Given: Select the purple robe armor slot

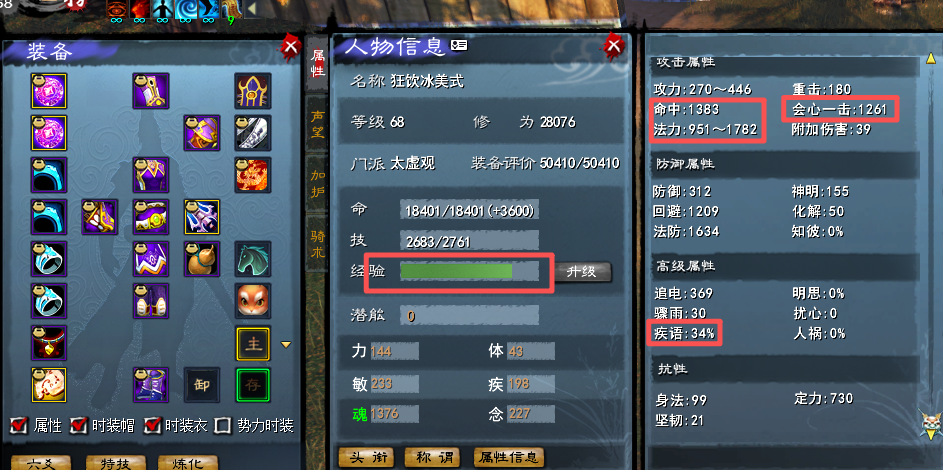Looking at the screenshot, I should 151,175.
